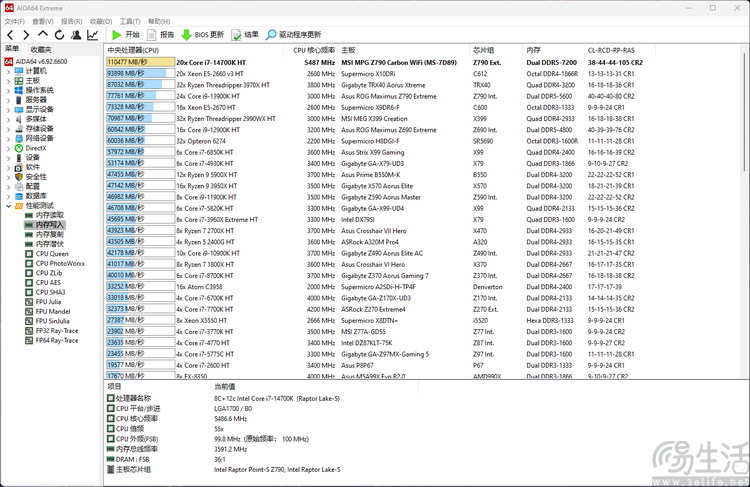
Task: Open the user profile toolbar icon
Action: pos(76,34)
